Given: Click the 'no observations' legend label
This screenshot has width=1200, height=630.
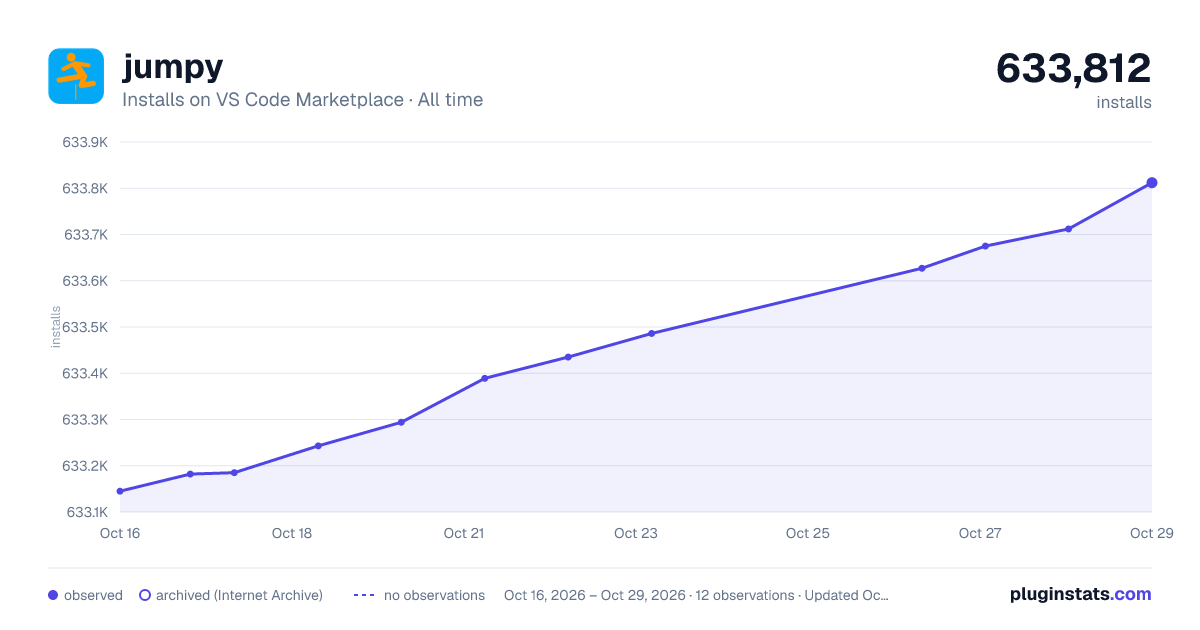Looking at the screenshot, I should tap(434, 595).
